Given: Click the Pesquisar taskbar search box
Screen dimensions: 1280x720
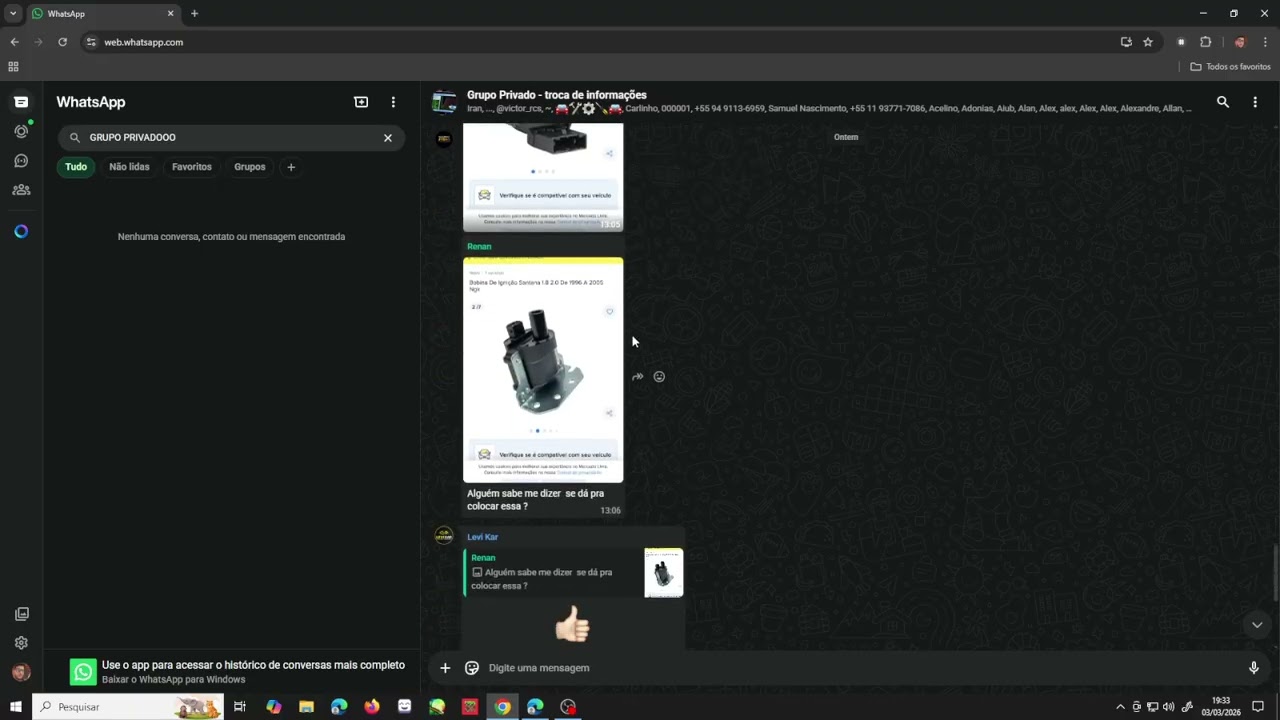Looking at the screenshot, I should tap(128, 707).
